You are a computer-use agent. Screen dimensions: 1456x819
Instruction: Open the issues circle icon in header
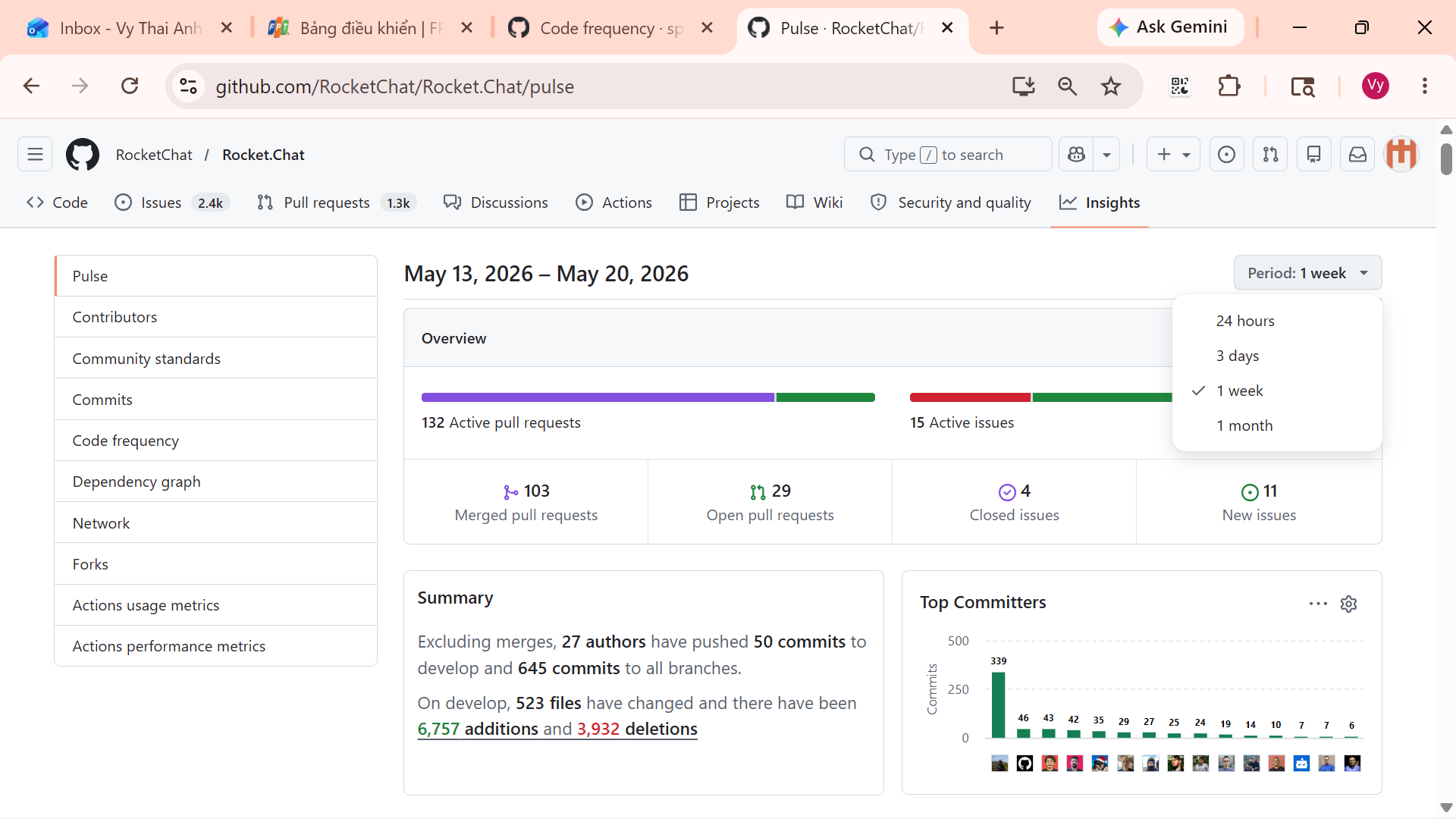[x=1226, y=155]
